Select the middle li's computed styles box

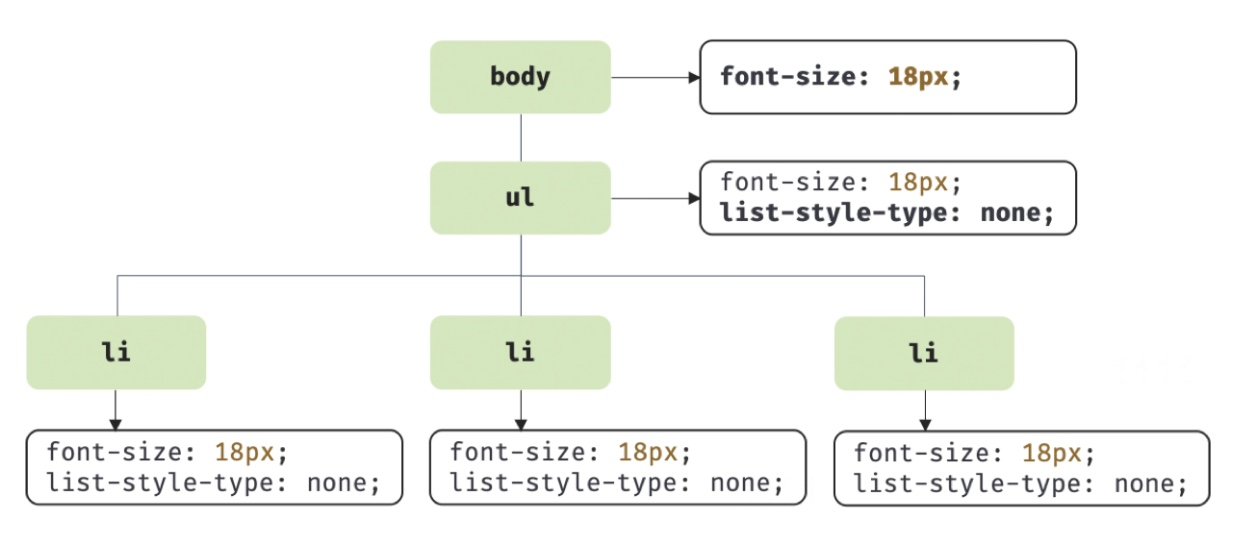(x=617, y=467)
